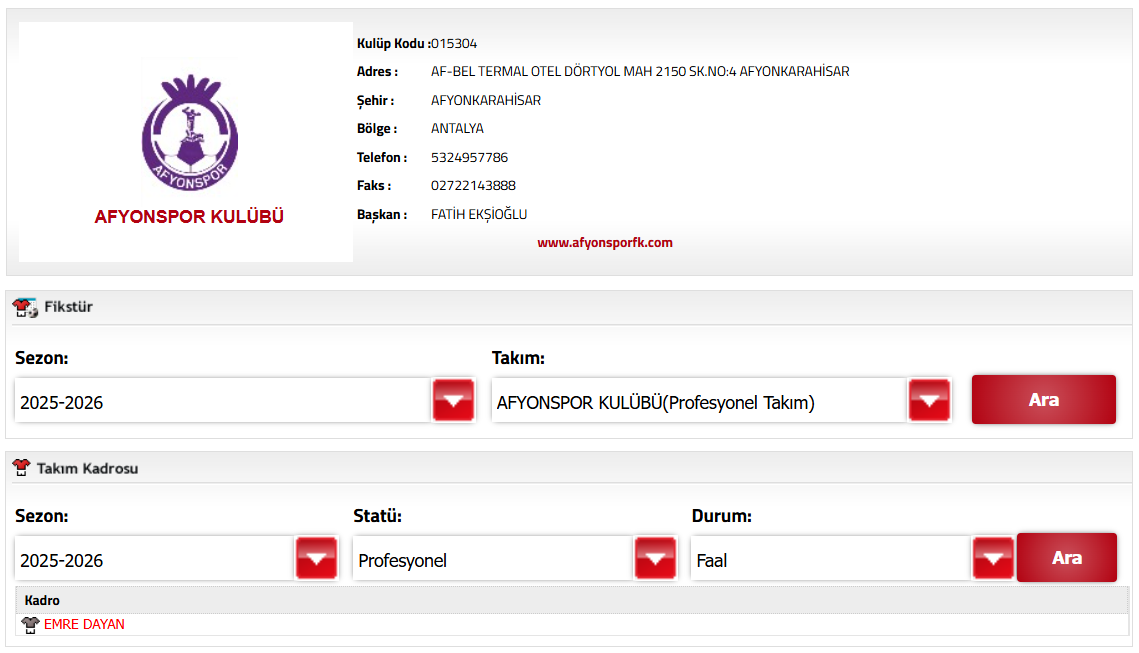The width and height of the screenshot is (1139, 653).
Task: Click the region value ANTALYA
Action: pyautogui.click(x=457, y=129)
